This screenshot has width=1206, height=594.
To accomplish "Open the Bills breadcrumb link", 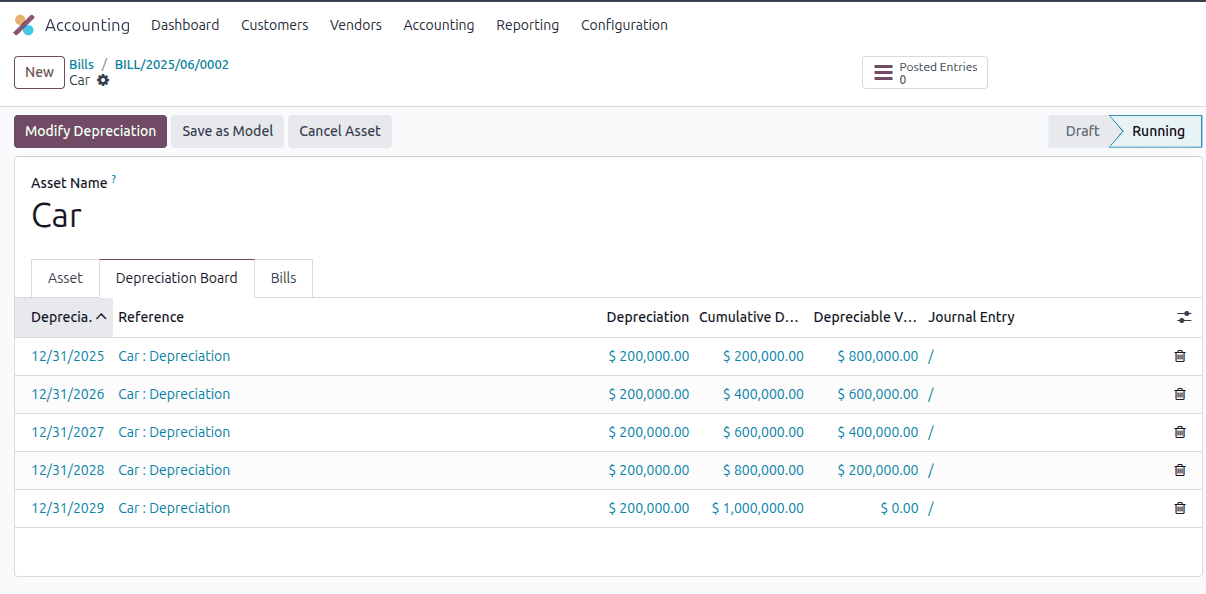I will [x=81, y=63].
